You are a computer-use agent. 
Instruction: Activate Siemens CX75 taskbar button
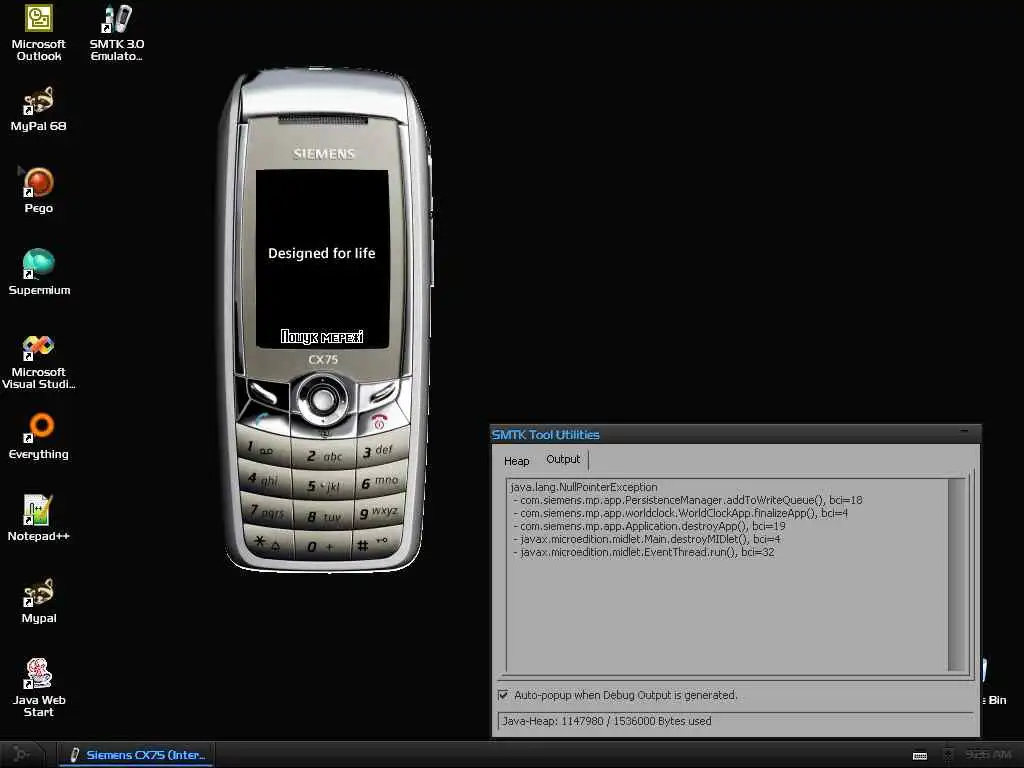click(x=137, y=754)
